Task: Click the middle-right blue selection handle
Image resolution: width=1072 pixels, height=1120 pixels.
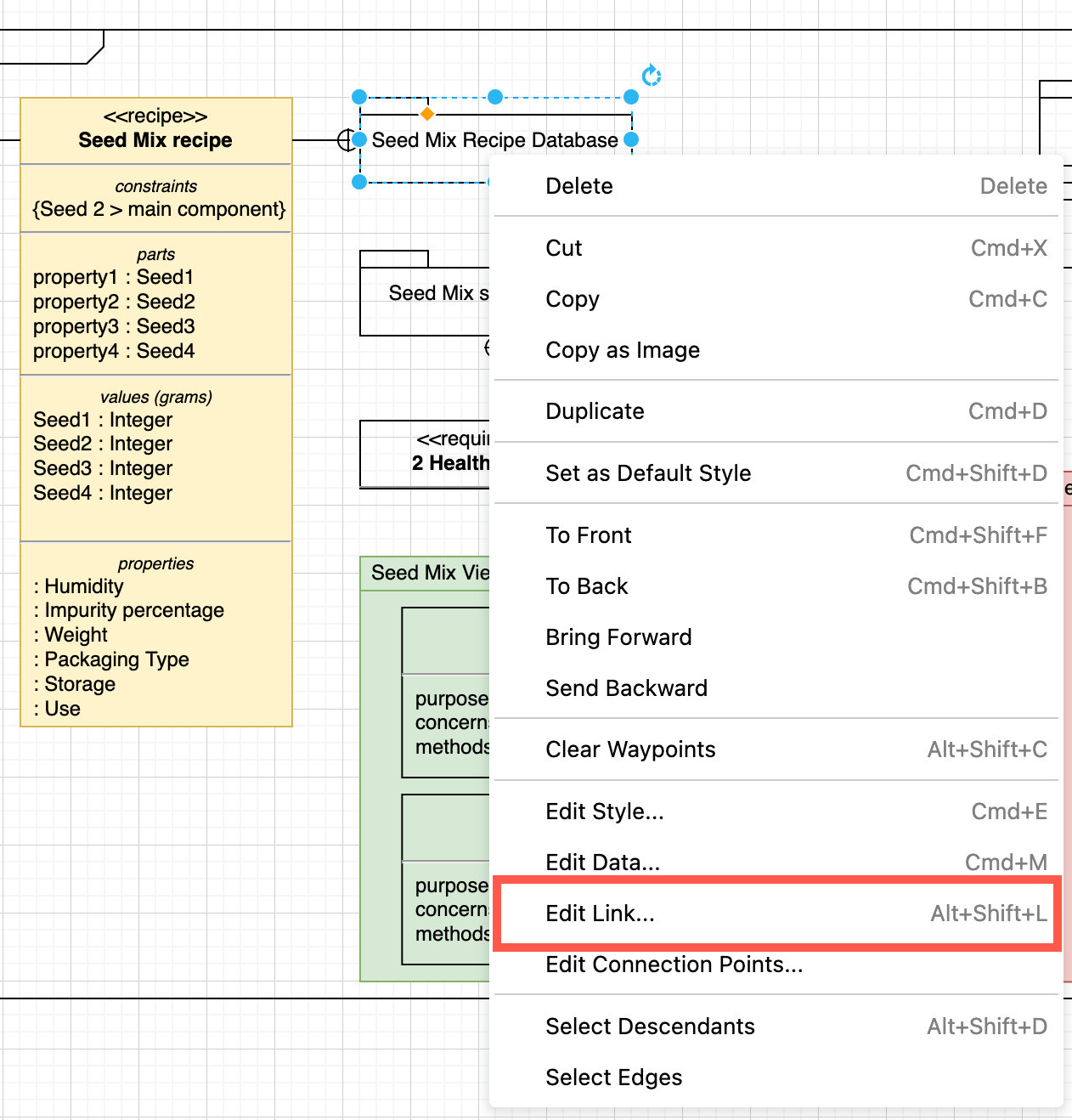Action: click(x=630, y=139)
